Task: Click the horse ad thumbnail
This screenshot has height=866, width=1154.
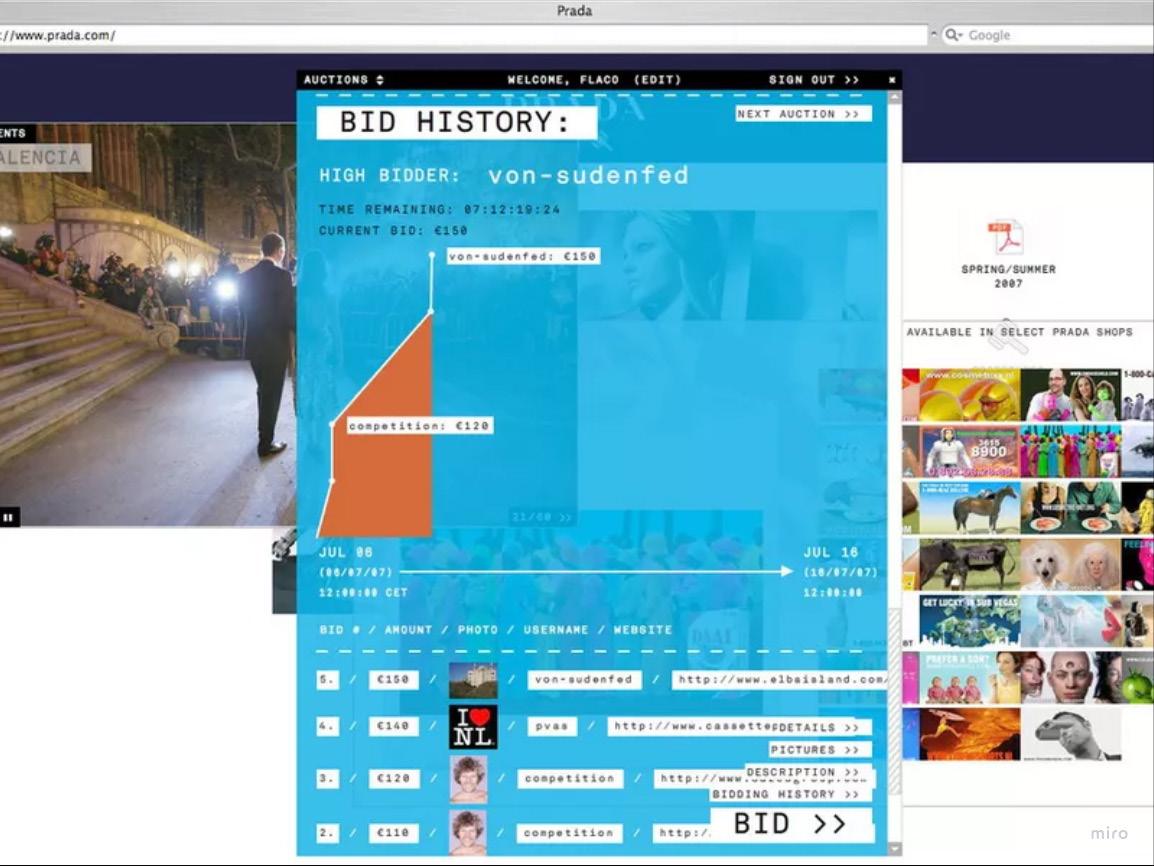Action: coord(970,508)
